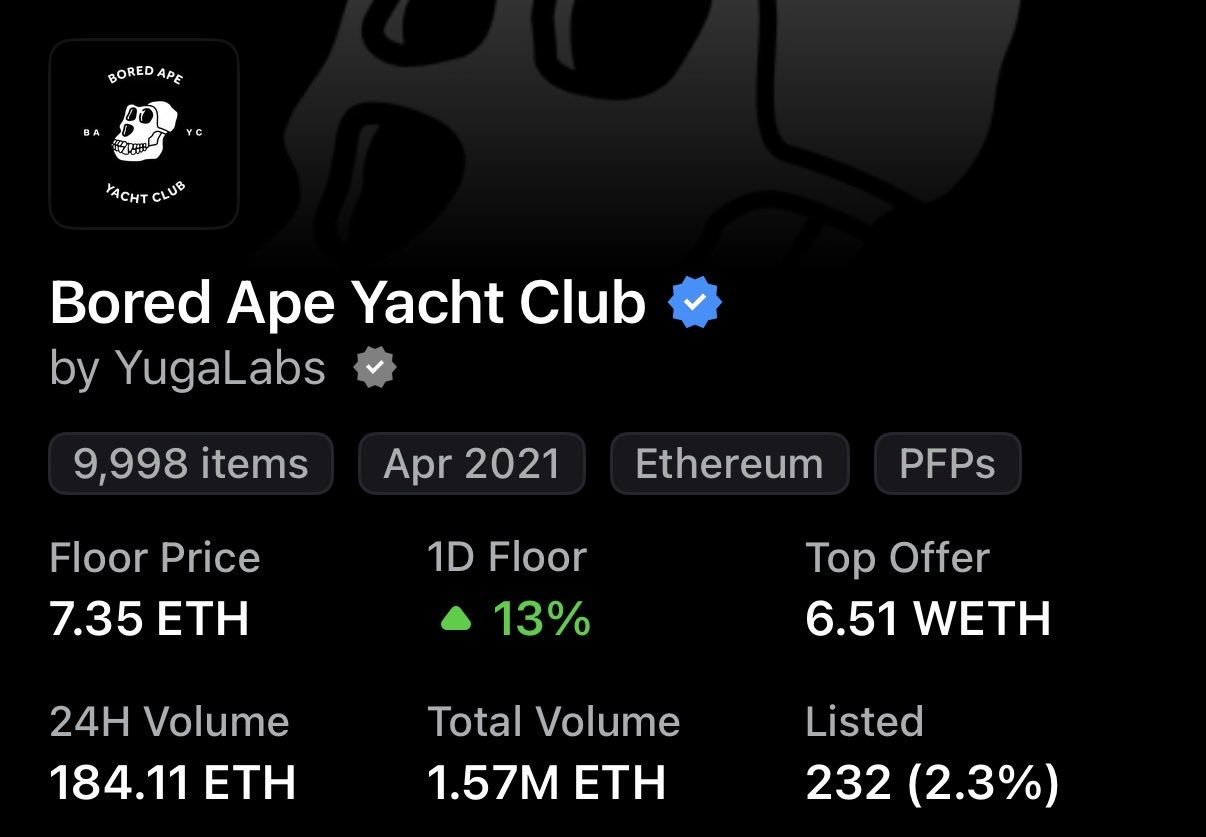1206x837 pixels.
Task: Tap the "9,998 items" chip
Action: point(190,464)
